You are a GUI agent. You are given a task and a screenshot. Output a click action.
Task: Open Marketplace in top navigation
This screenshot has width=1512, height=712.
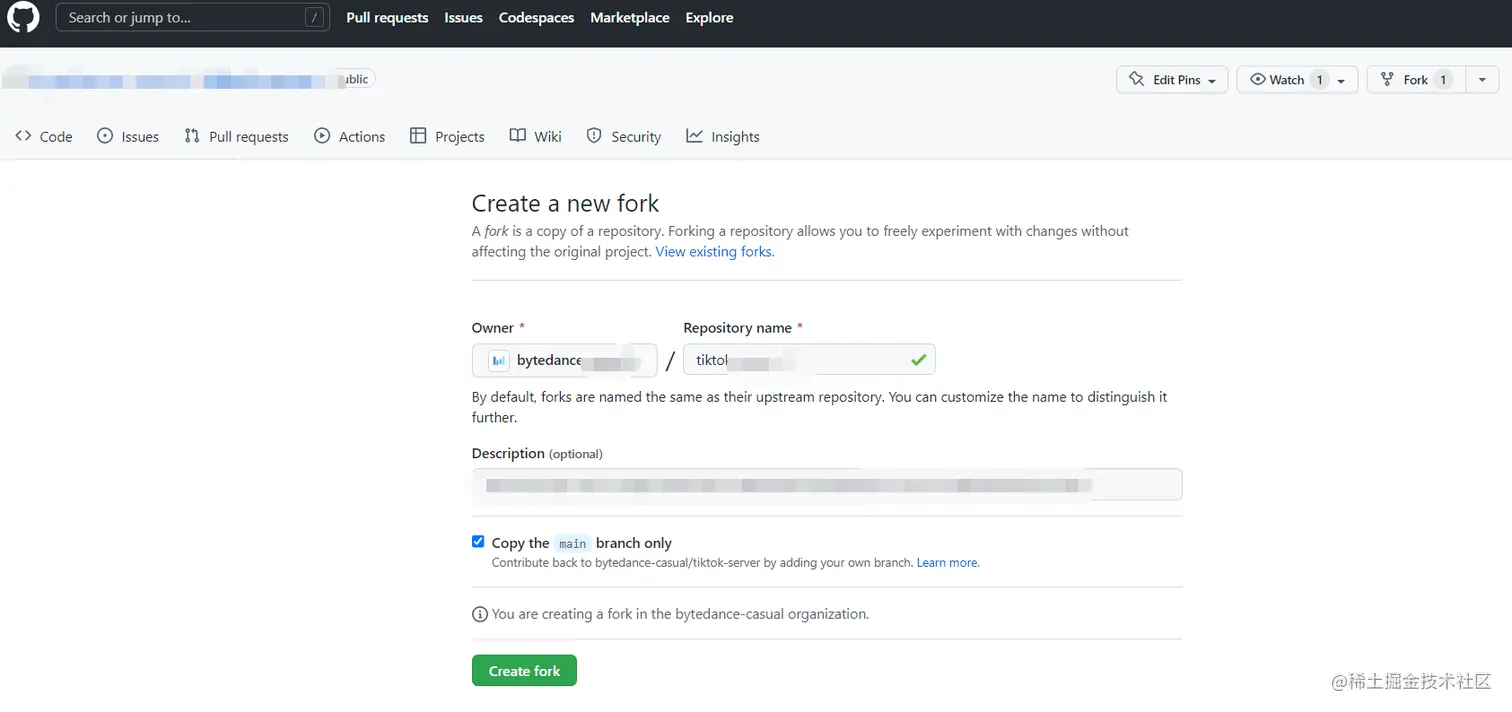tap(630, 18)
